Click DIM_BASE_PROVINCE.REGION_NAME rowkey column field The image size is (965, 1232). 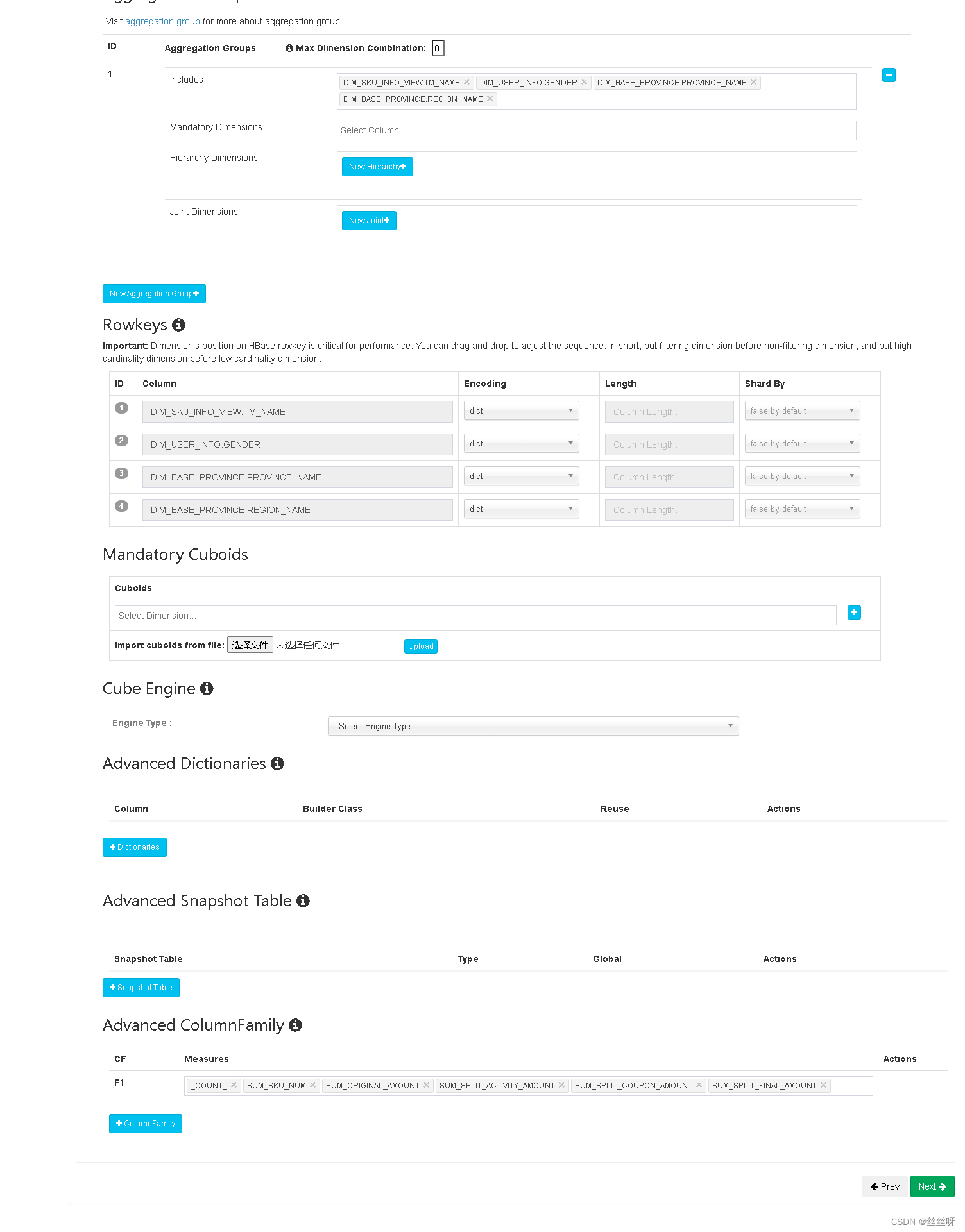[298, 510]
